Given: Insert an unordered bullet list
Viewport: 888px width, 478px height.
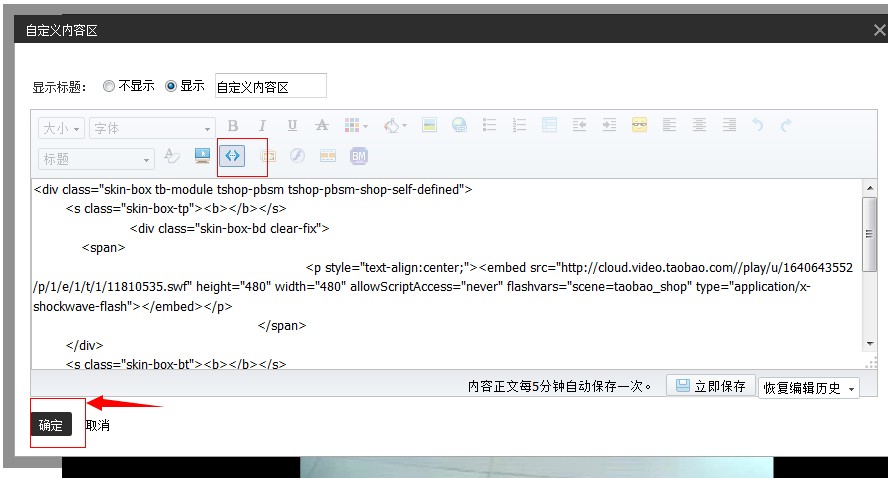Looking at the screenshot, I should coord(489,126).
